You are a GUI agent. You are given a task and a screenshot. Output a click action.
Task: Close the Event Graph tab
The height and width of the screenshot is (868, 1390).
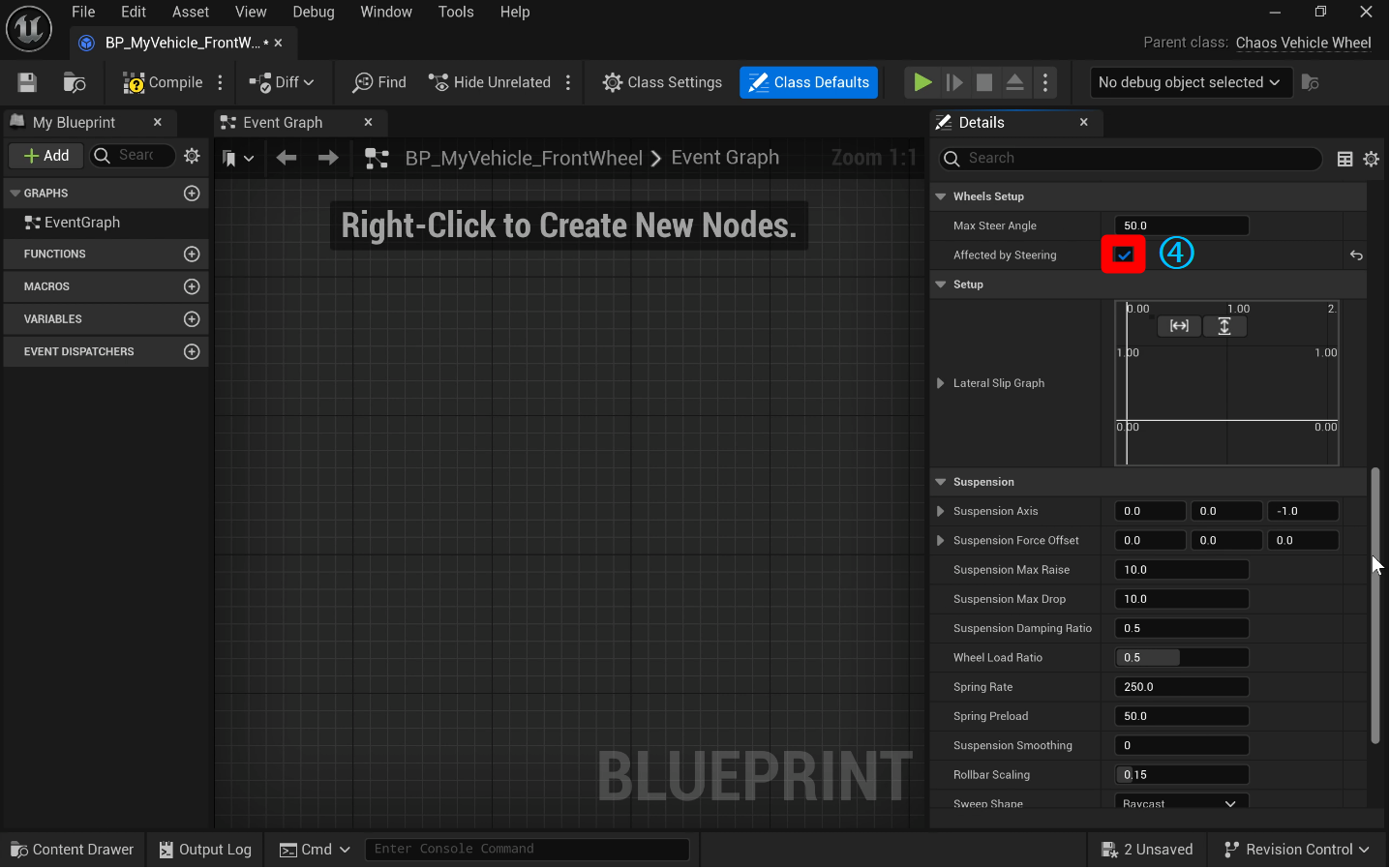(x=368, y=122)
